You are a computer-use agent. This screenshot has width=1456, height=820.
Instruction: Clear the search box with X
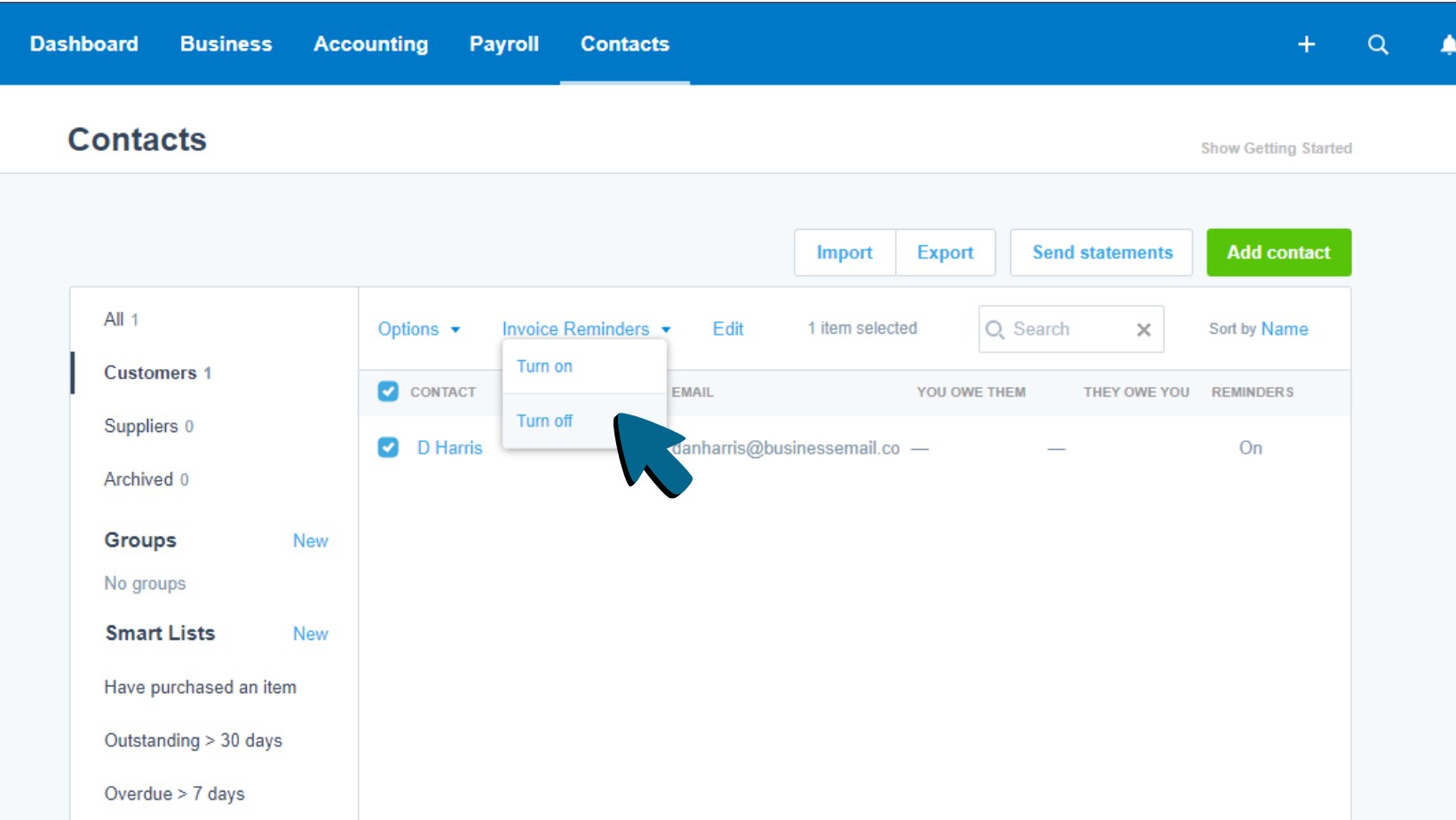coord(1143,329)
